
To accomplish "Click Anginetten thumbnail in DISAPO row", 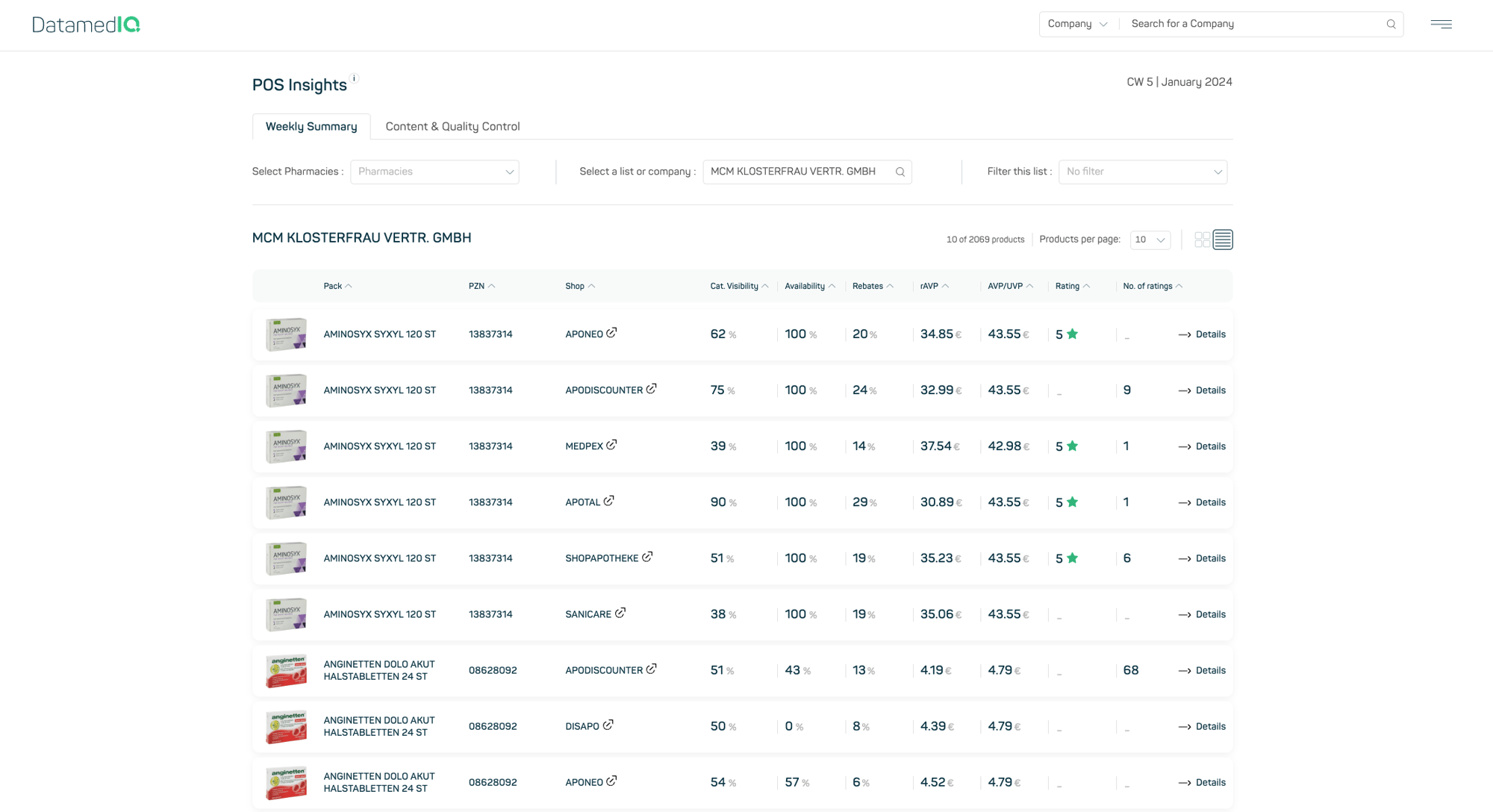I will [286, 726].
